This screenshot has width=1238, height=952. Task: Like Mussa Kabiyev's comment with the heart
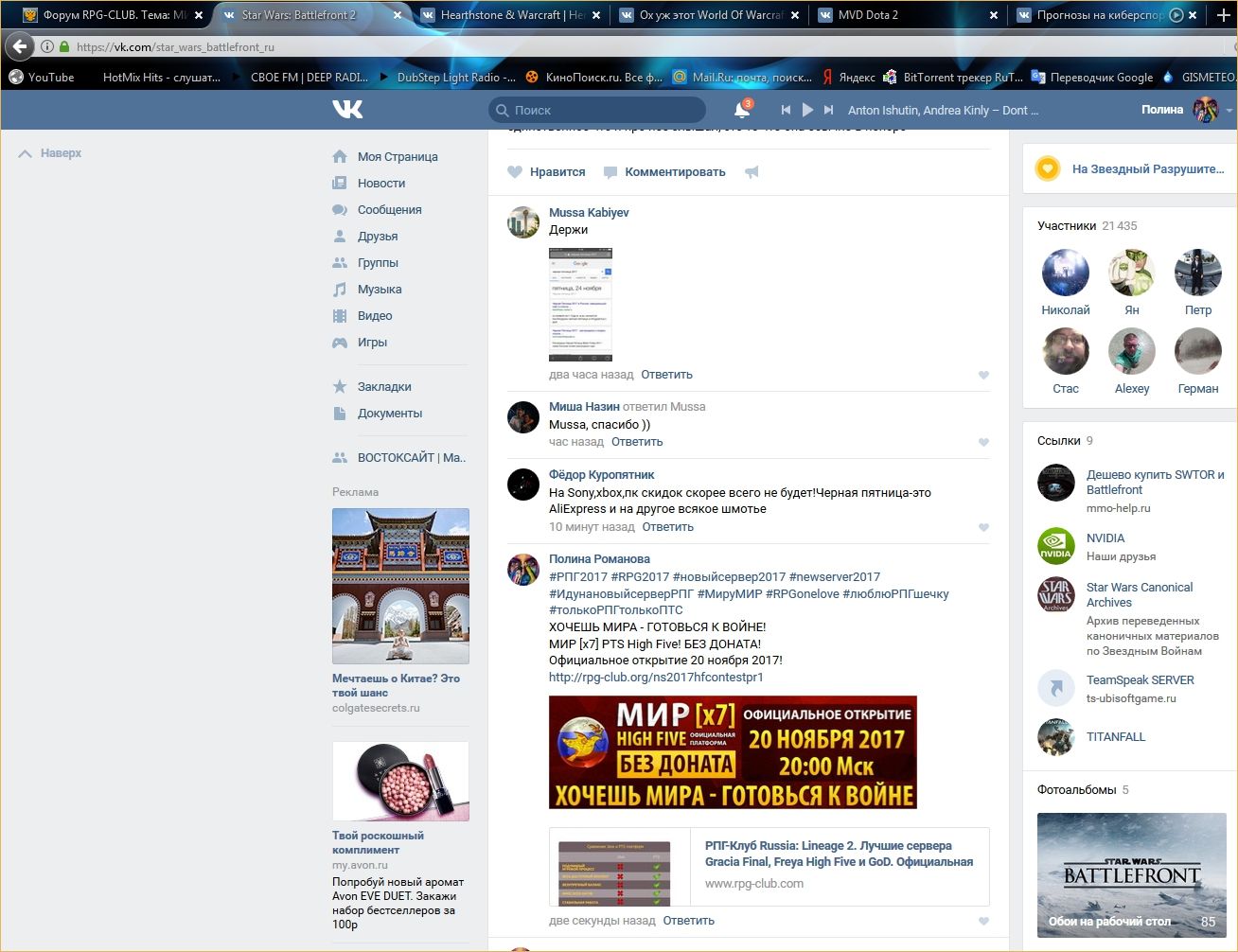point(983,375)
